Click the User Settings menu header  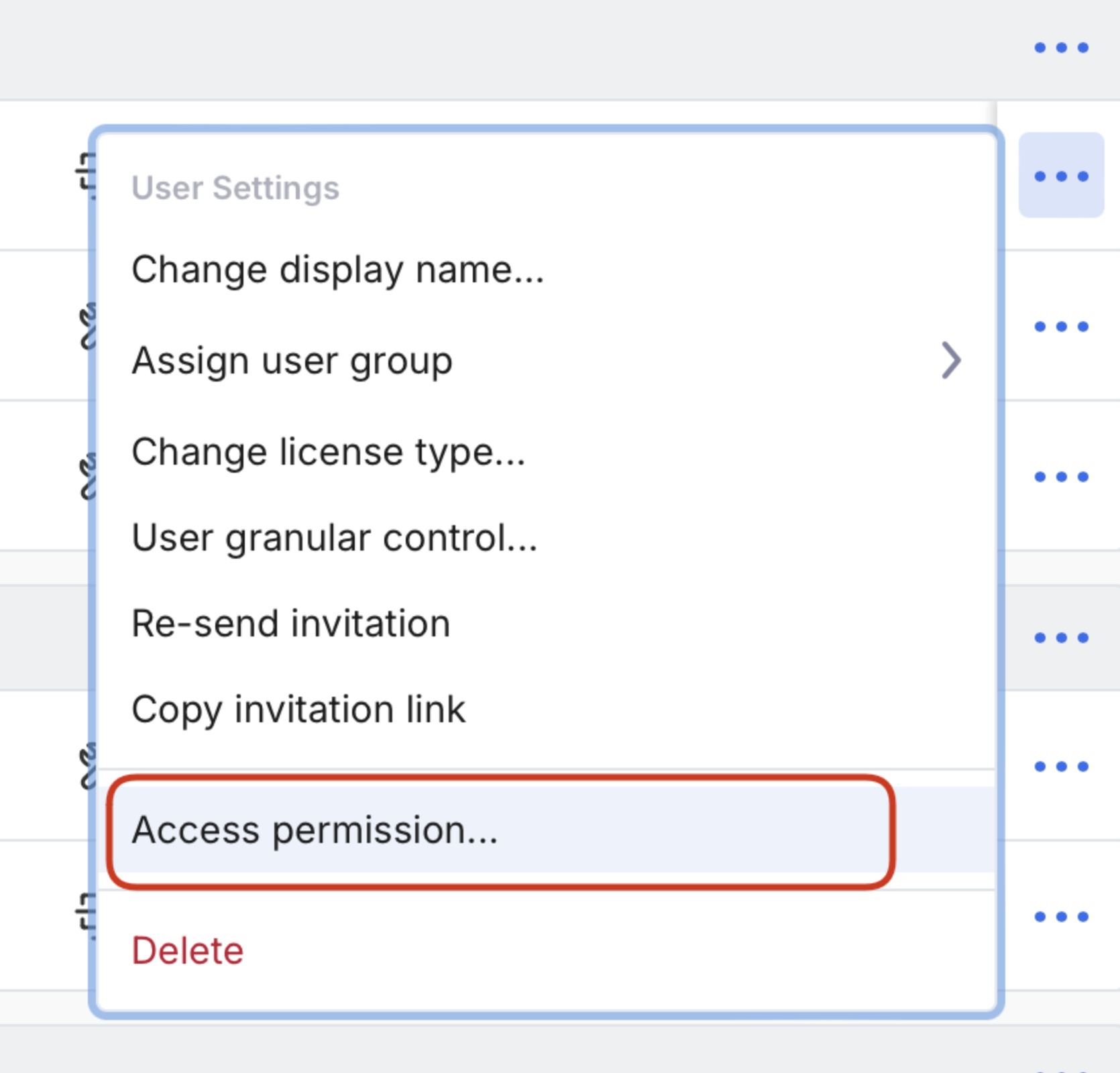pyautogui.click(x=235, y=188)
